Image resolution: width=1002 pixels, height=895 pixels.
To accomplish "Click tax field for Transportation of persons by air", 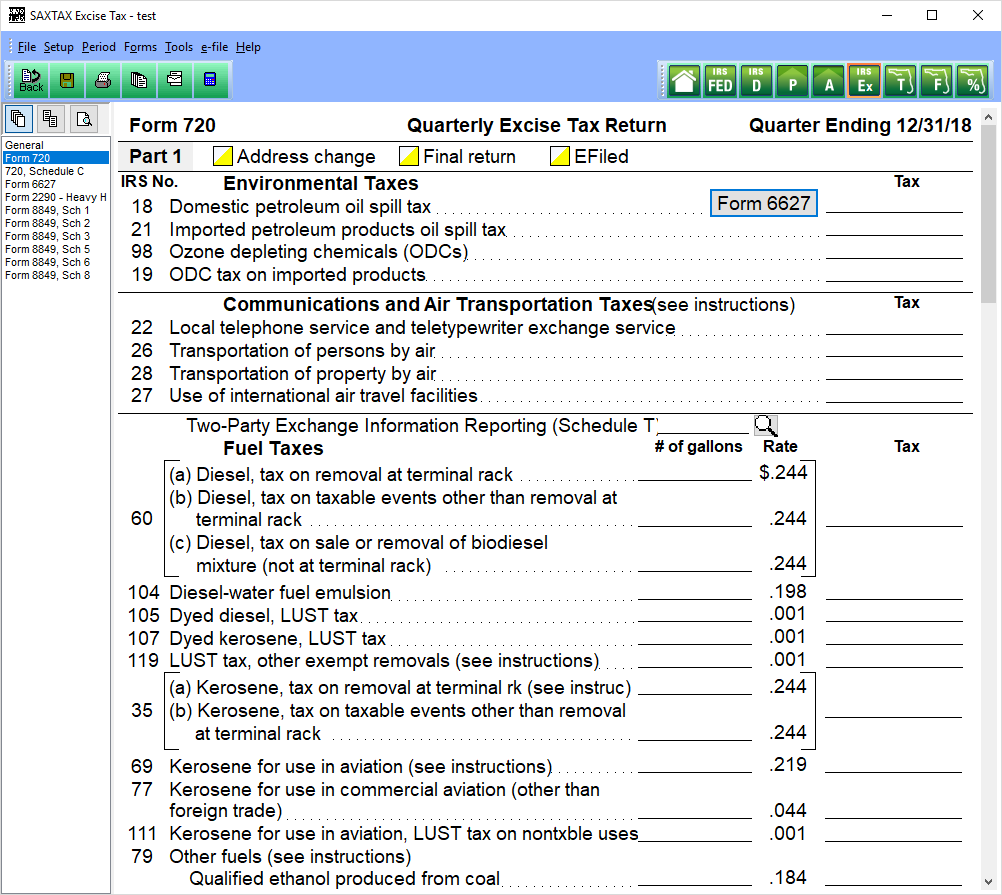I will [894, 348].
